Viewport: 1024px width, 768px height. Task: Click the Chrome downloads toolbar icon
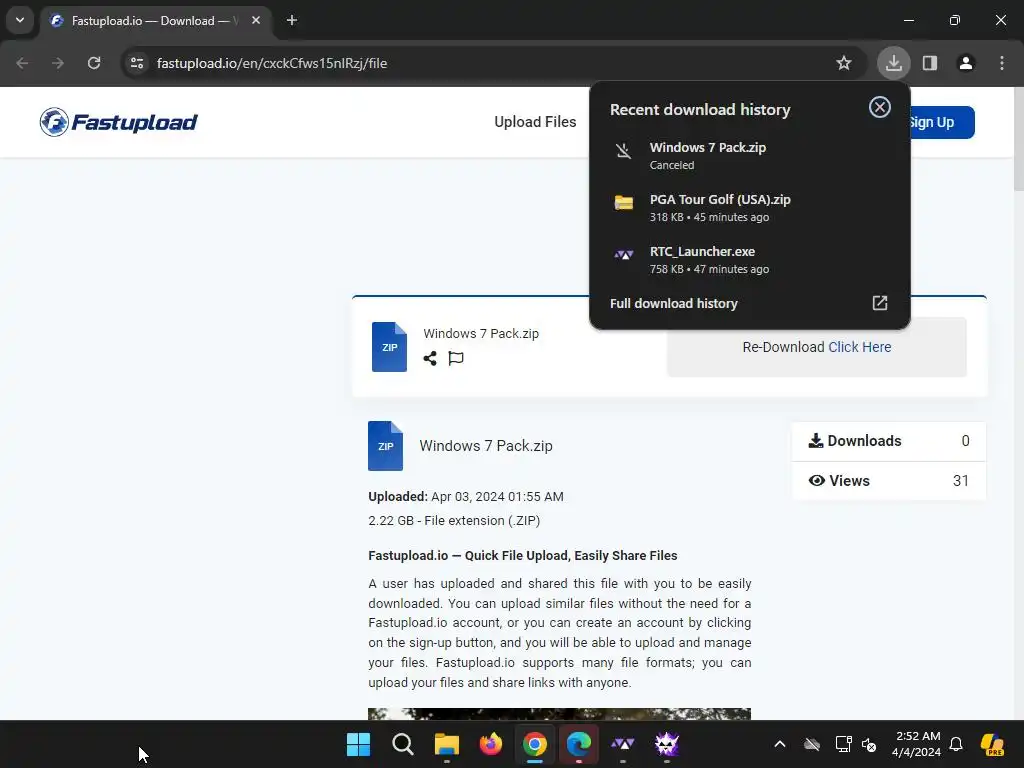point(893,63)
